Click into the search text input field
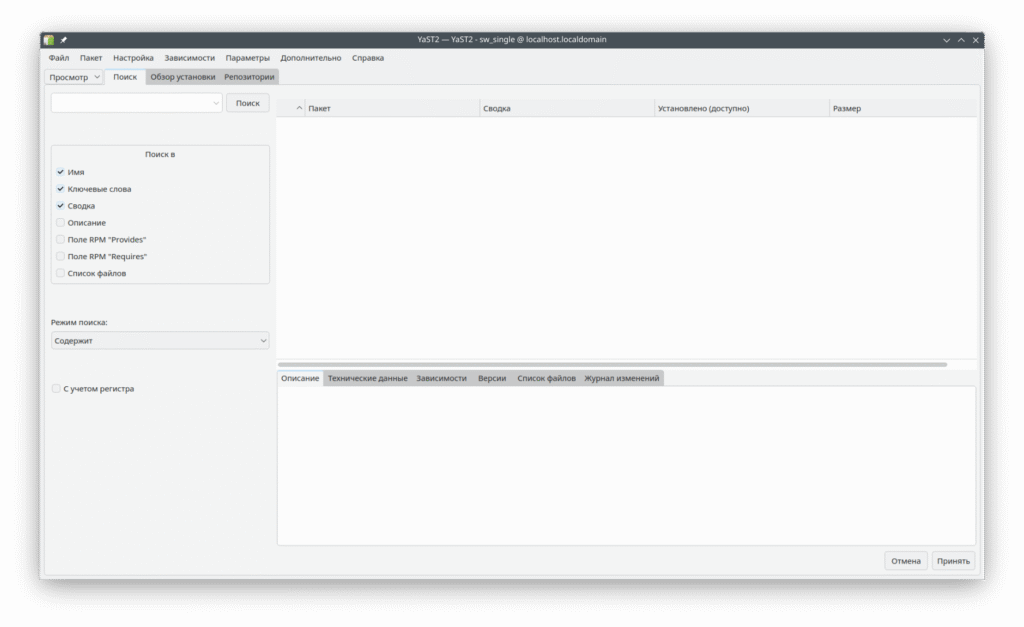This screenshot has width=1024, height=627. [x=131, y=103]
